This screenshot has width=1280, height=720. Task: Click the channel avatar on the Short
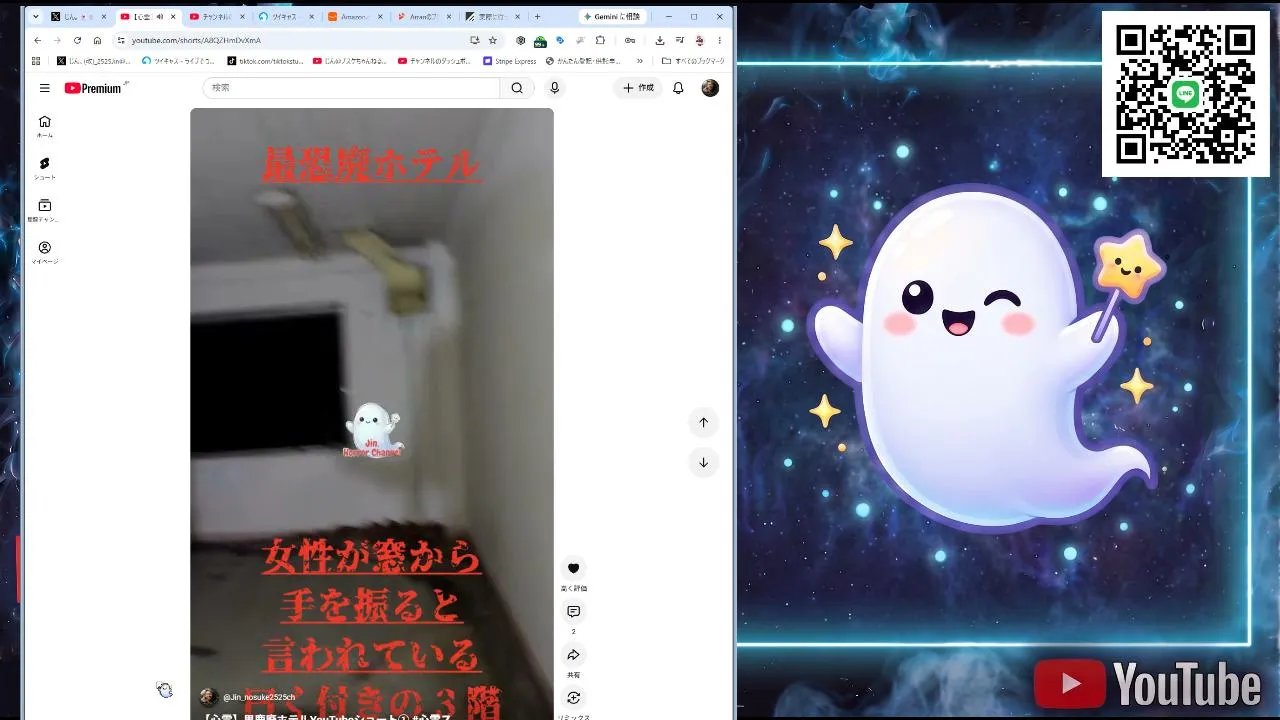[x=208, y=697]
